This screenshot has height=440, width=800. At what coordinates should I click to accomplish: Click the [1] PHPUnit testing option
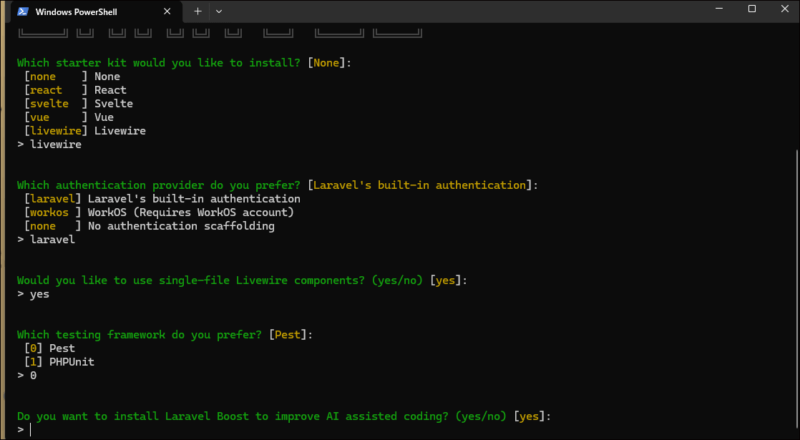coord(58,361)
